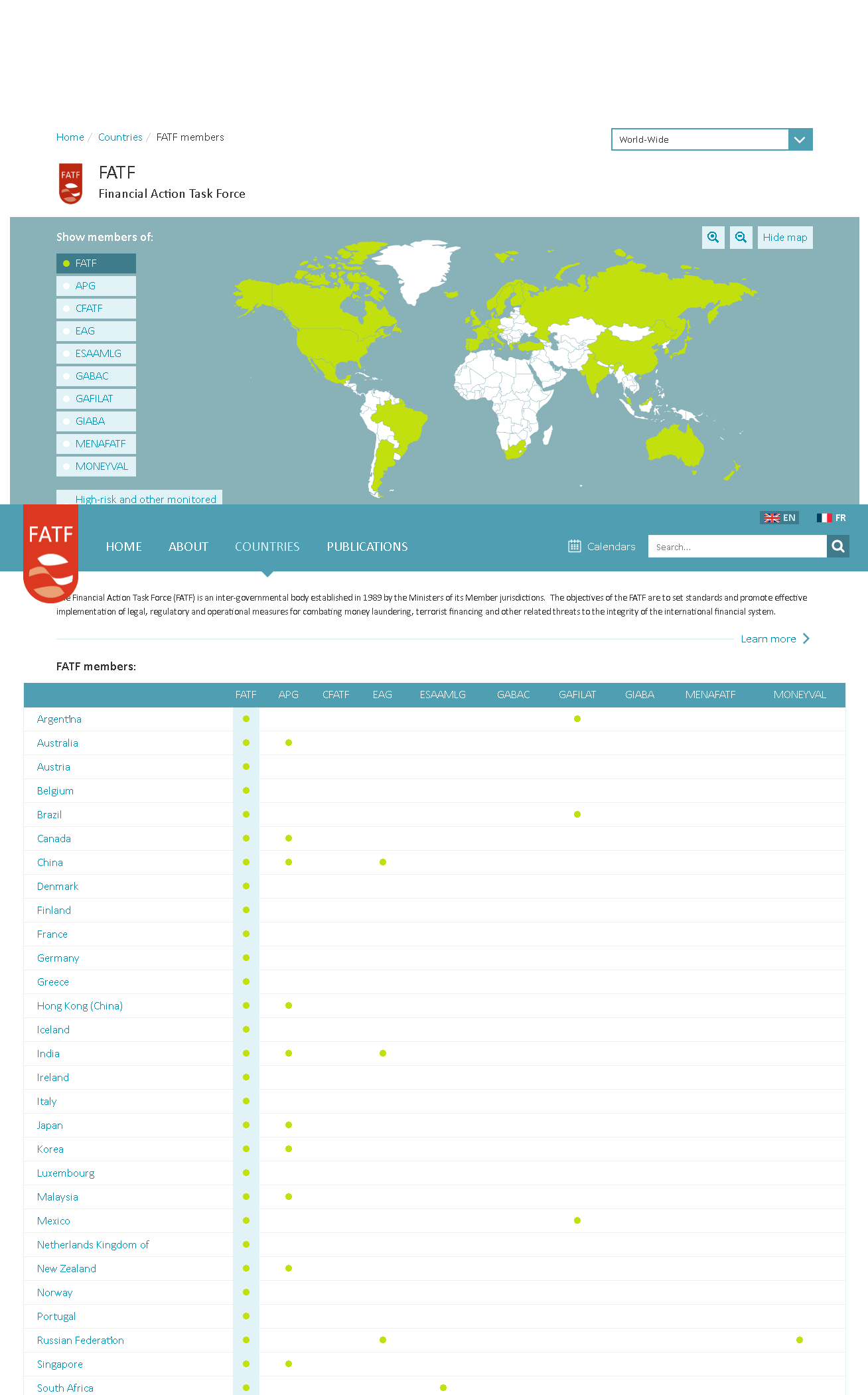Open the PUBLICATIONS menu

pyautogui.click(x=367, y=547)
